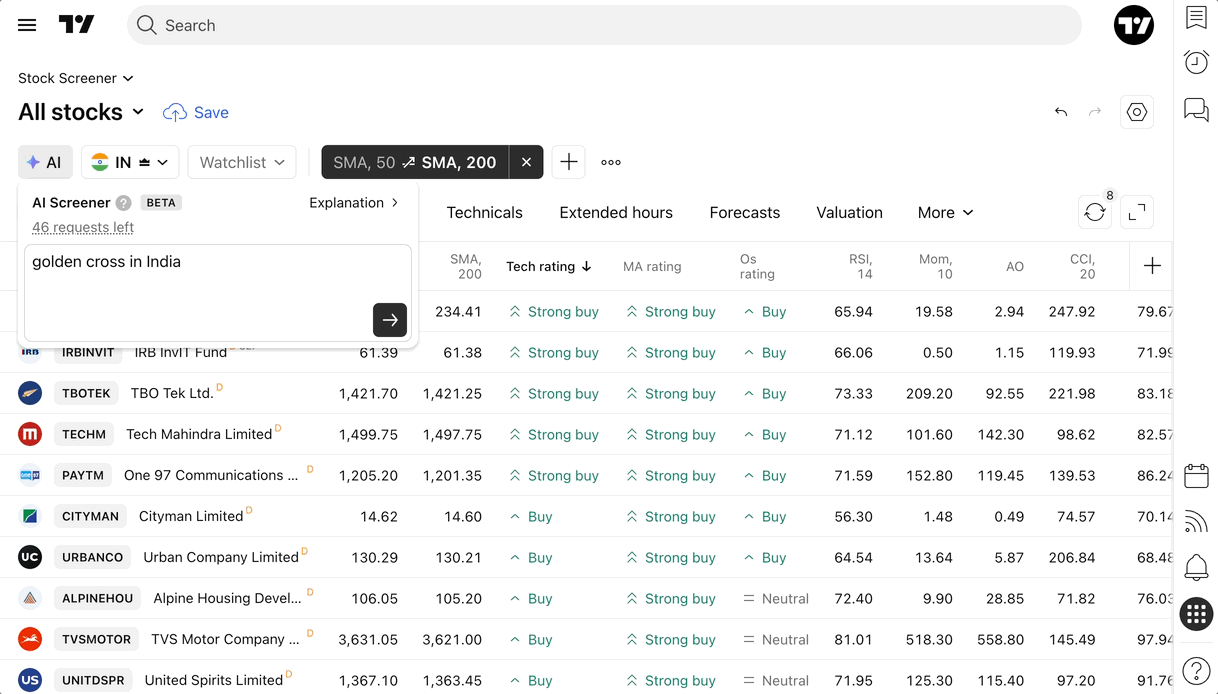Focus the top Search field
1218x694 pixels.
point(604,25)
